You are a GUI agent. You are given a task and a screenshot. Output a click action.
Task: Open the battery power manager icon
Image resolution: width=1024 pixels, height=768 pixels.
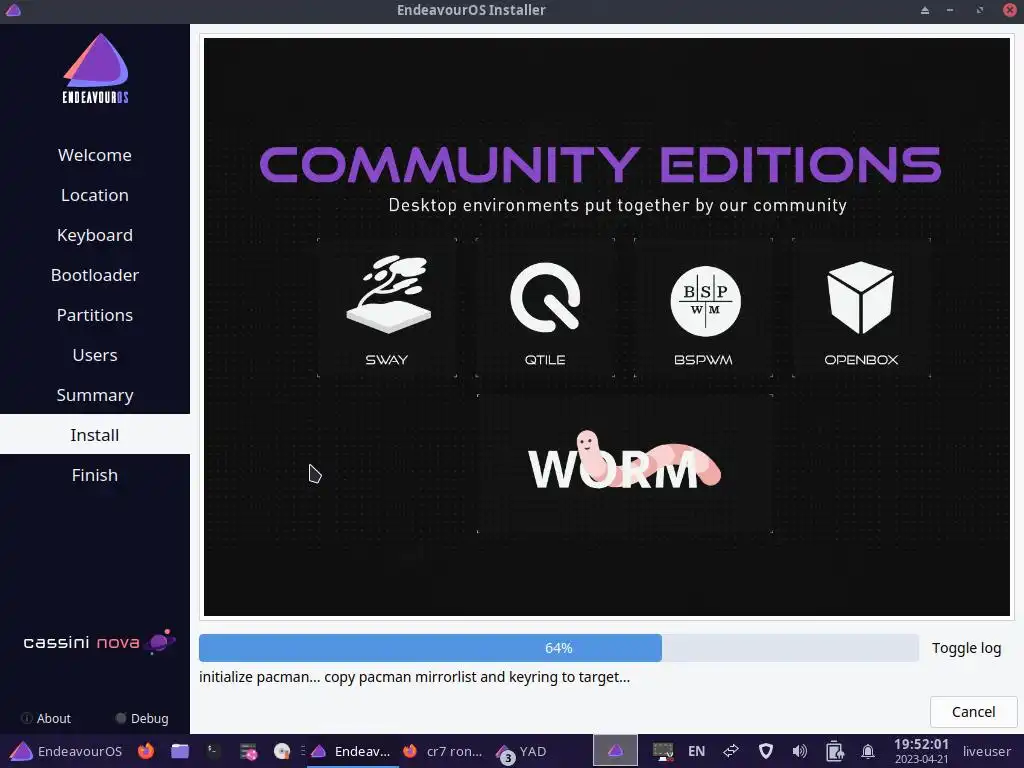coord(835,751)
